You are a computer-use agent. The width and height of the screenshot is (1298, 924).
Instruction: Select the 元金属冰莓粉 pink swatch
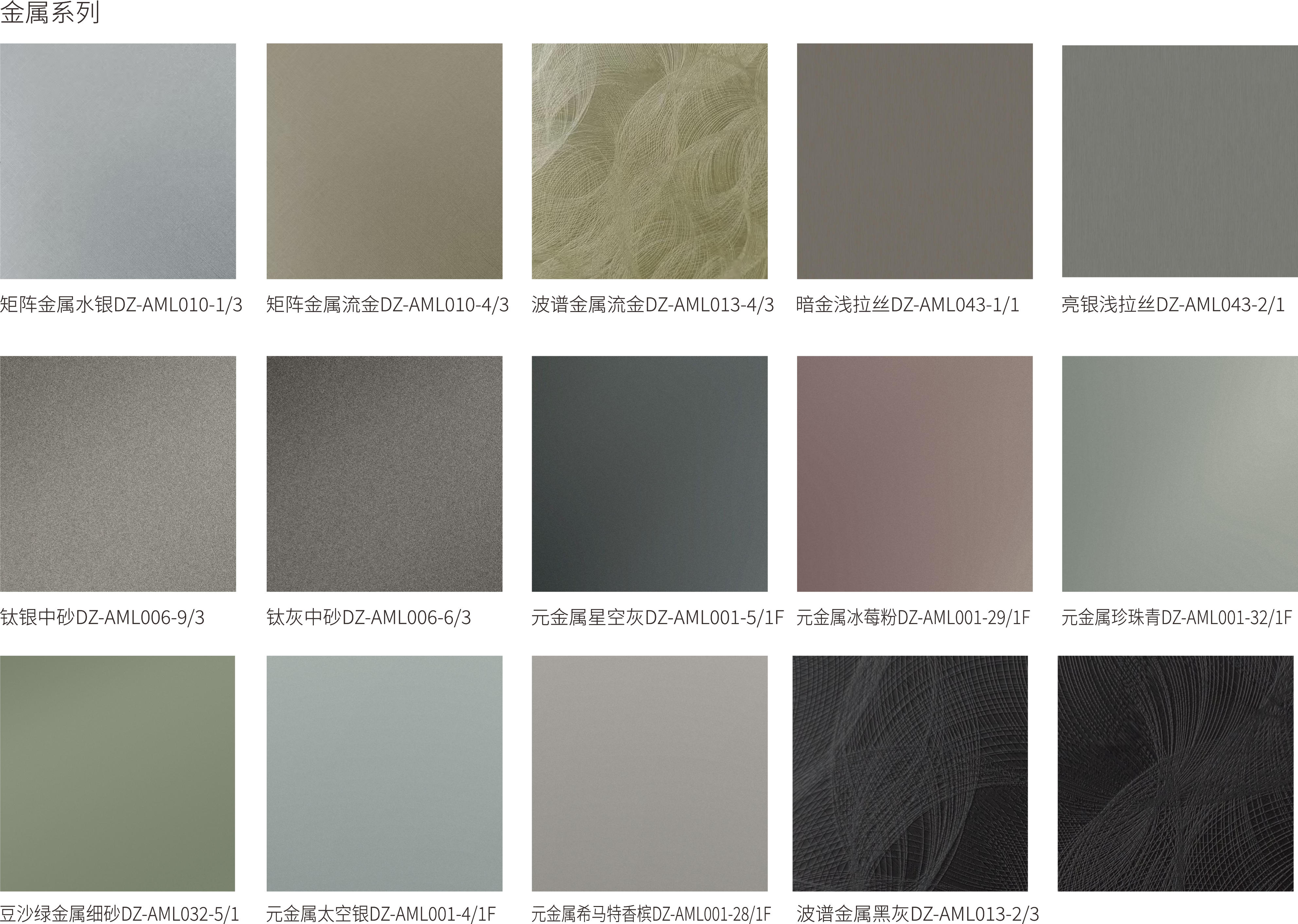point(915,474)
